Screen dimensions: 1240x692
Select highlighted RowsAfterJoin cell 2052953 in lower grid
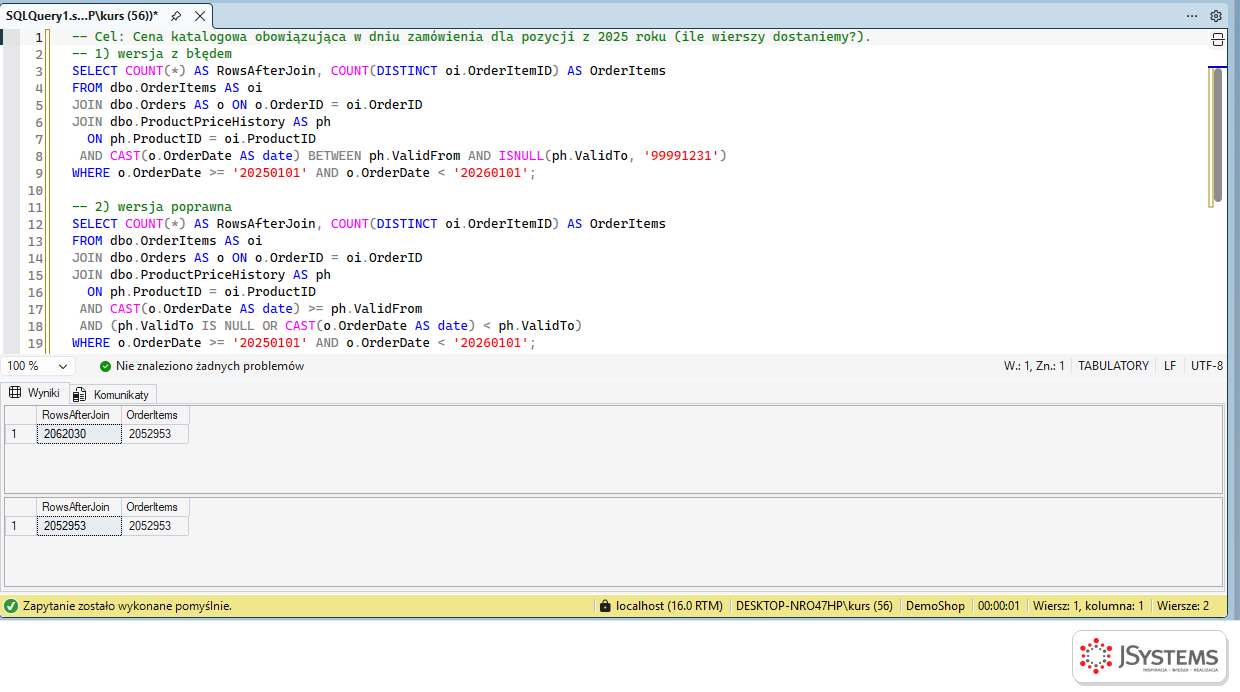tap(79, 526)
